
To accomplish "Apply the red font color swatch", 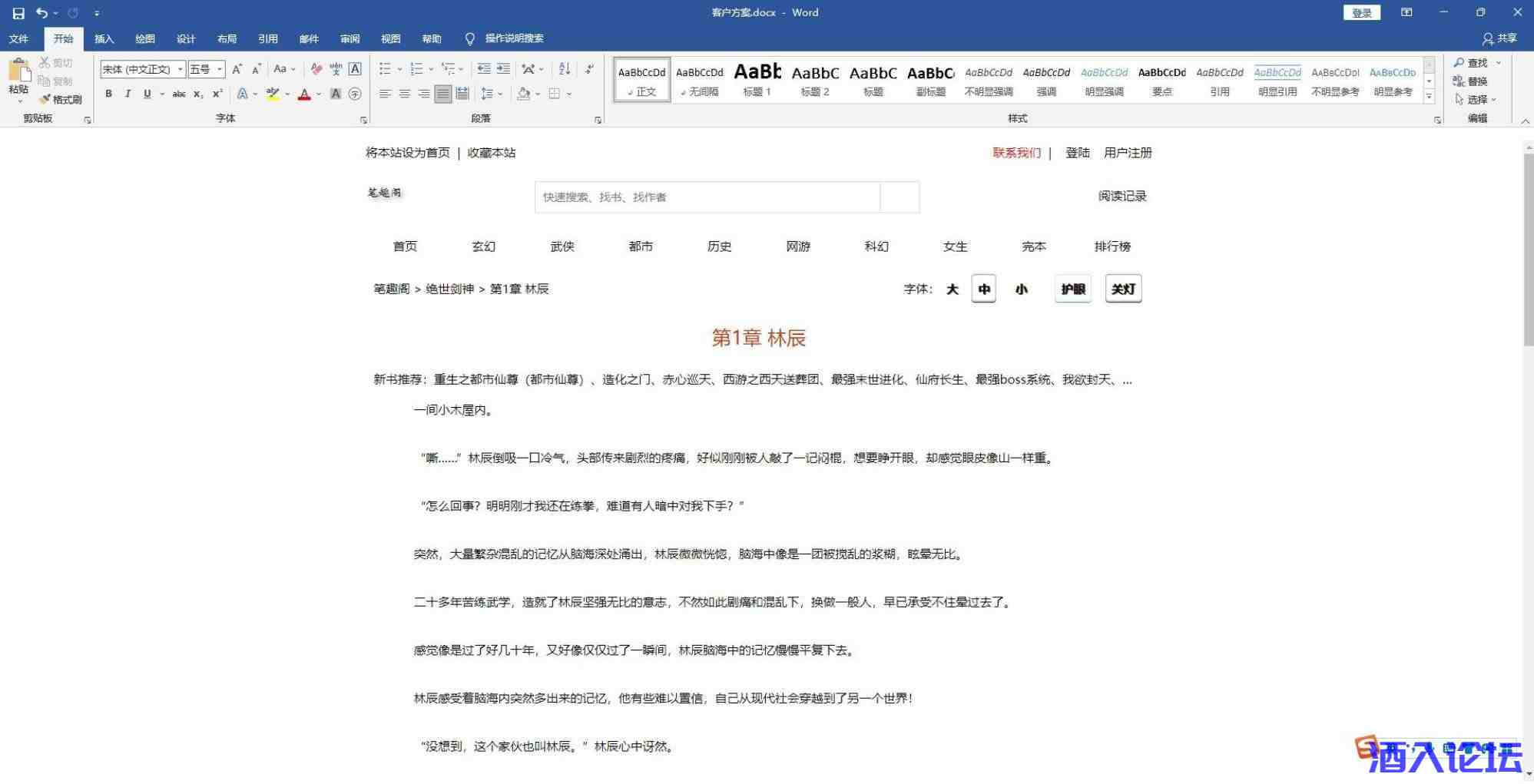I will point(304,94).
